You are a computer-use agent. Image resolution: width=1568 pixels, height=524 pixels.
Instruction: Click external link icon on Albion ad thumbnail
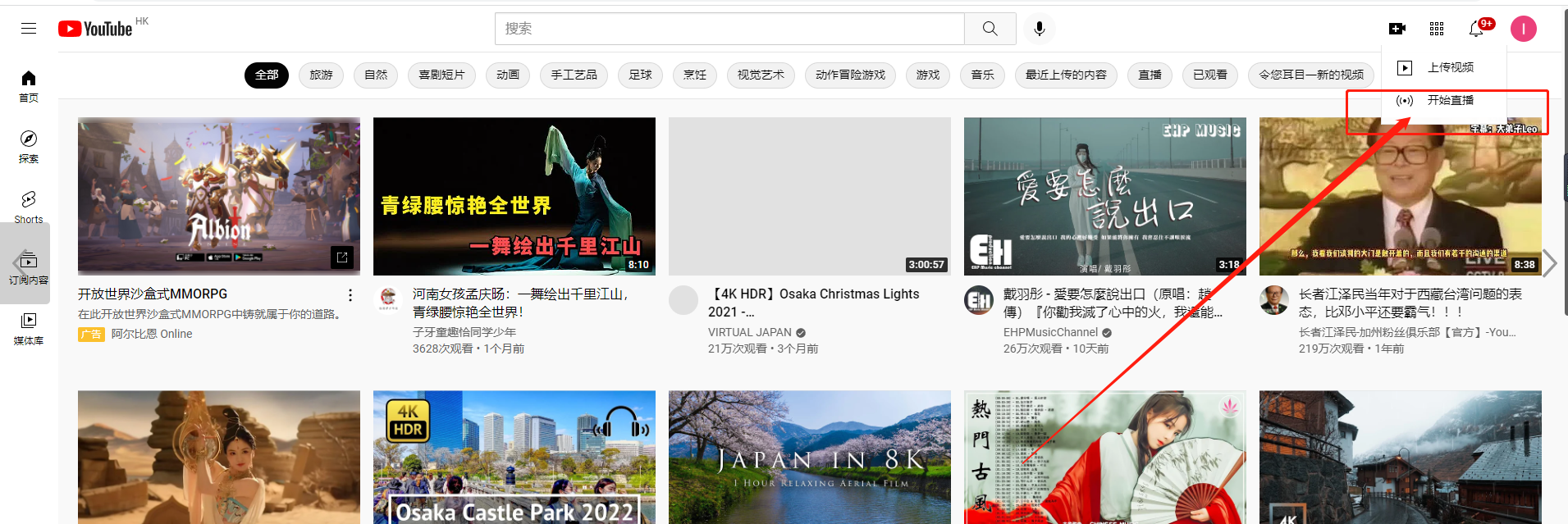pyautogui.click(x=342, y=257)
